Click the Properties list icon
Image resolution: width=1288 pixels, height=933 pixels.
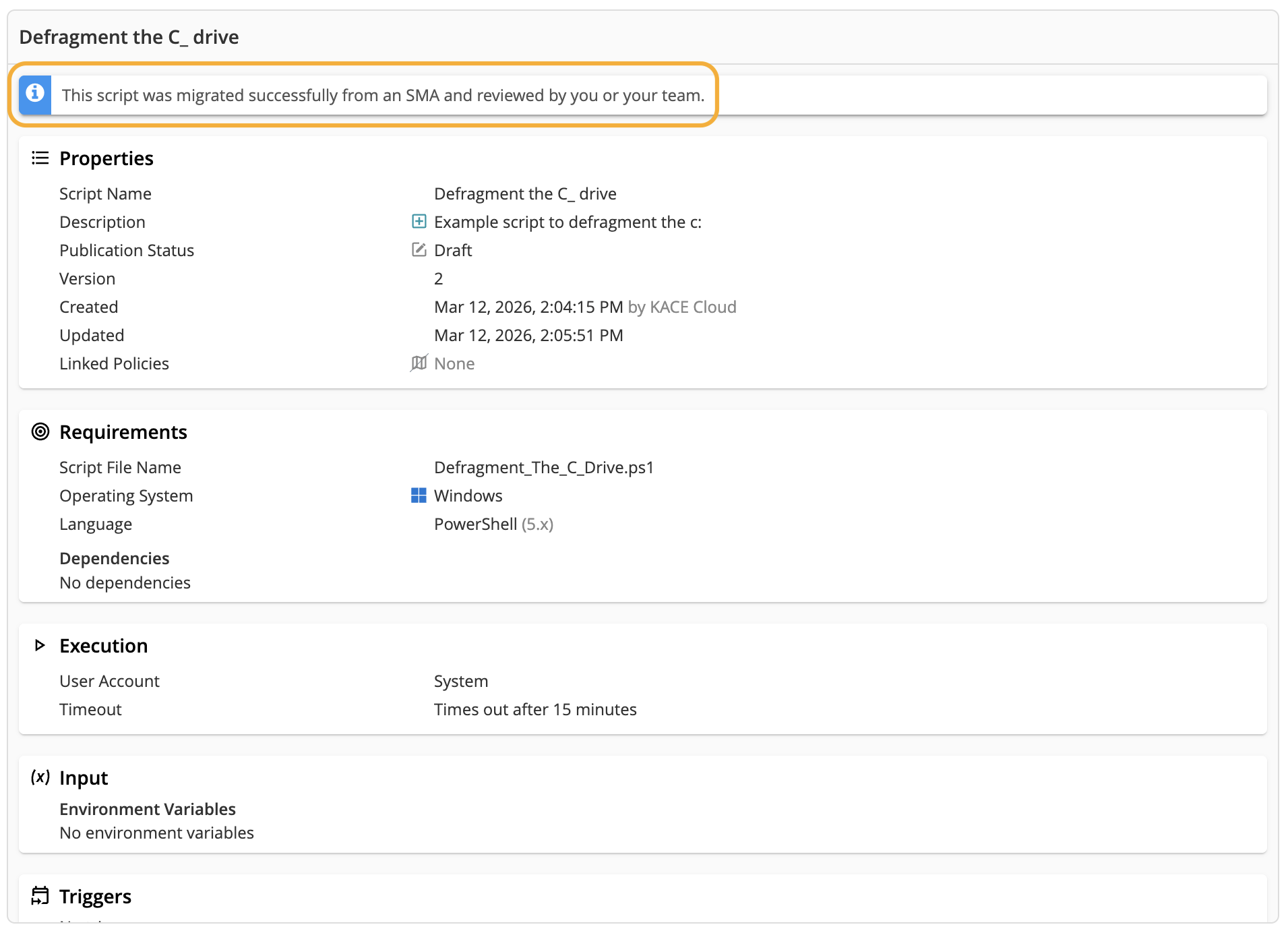click(40, 158)
